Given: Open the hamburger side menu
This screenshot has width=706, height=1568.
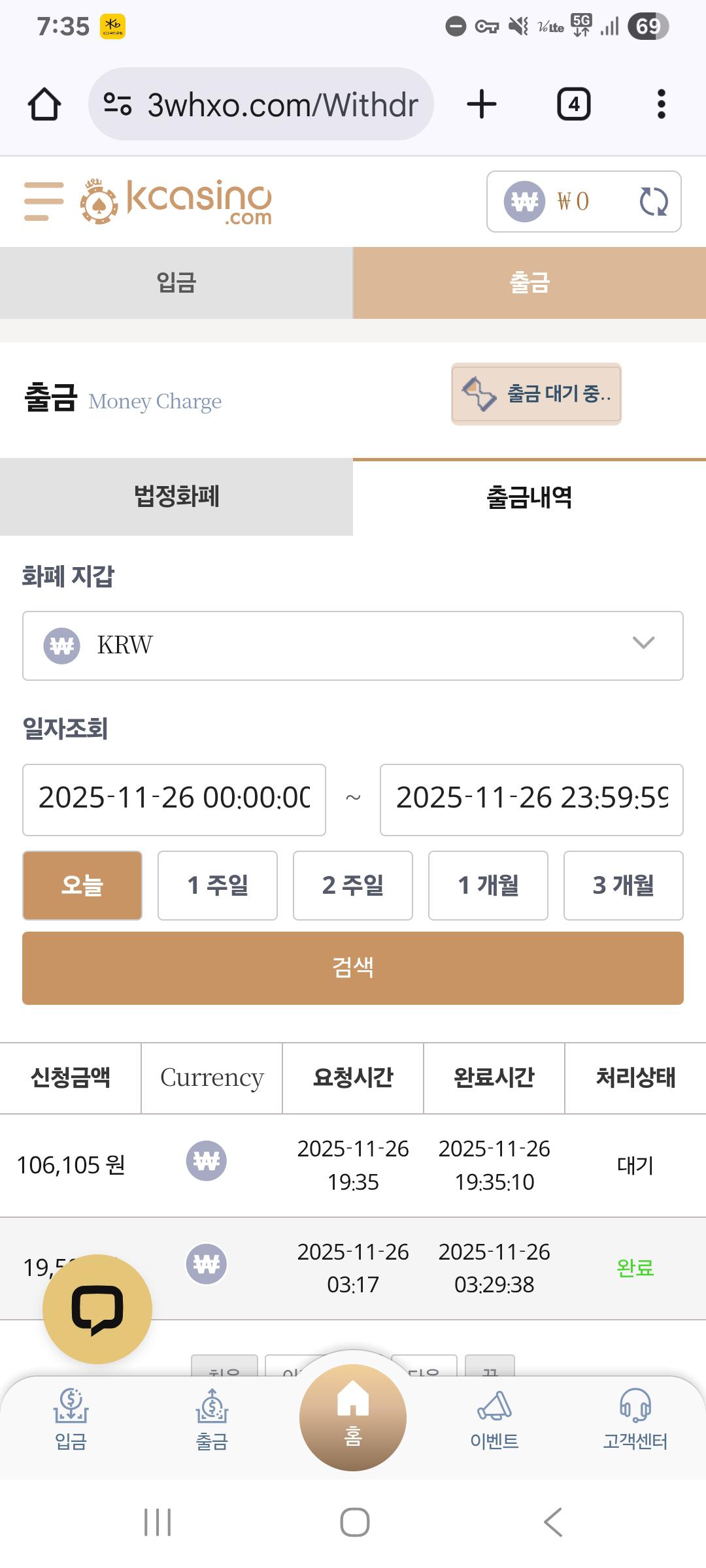Looking at the screenshot, I should (44, 201).
